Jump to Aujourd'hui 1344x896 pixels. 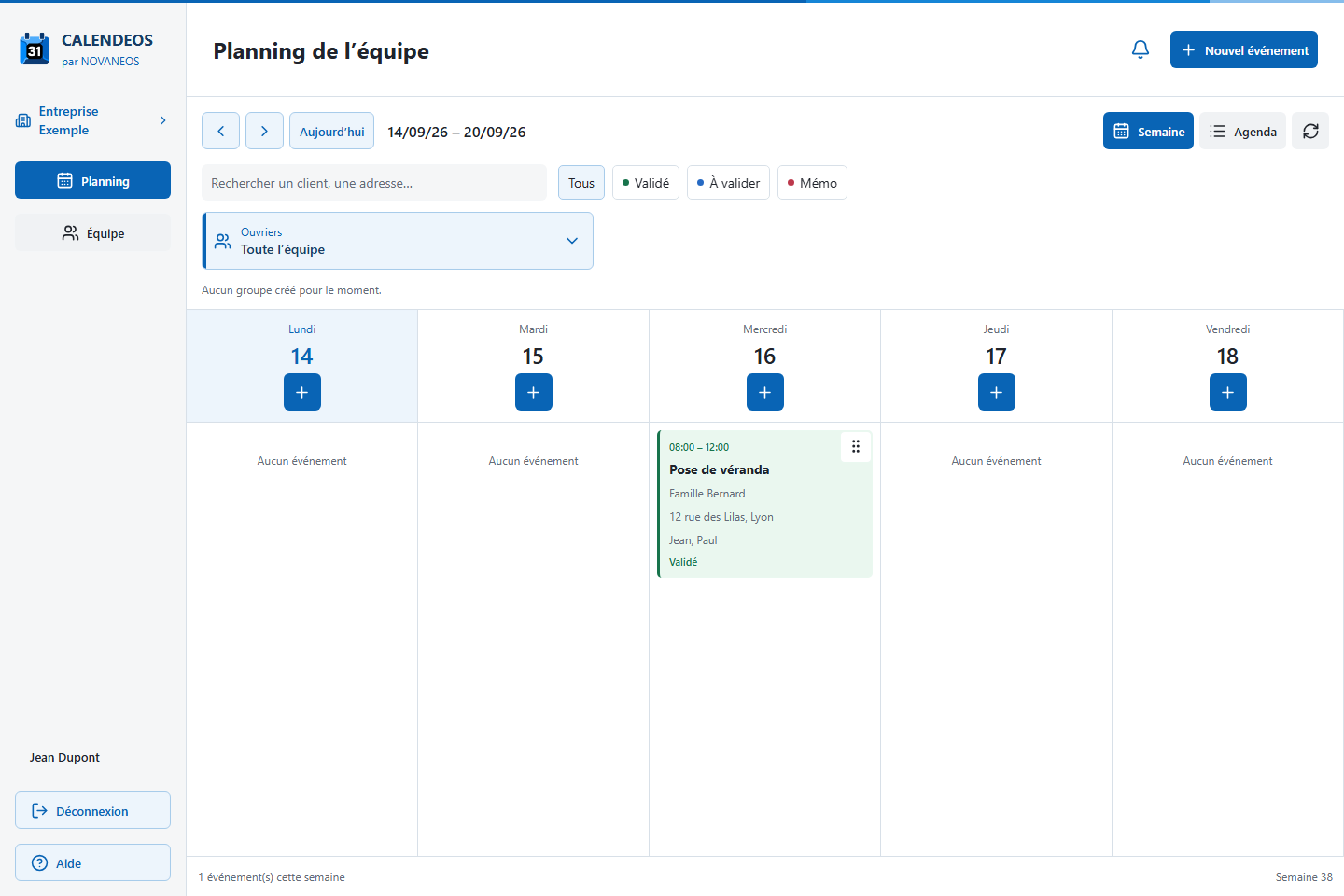pyautogui.click(x=331, y=132)
